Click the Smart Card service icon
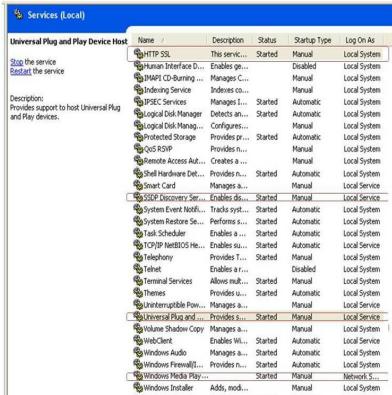 [x=138, y=185]
